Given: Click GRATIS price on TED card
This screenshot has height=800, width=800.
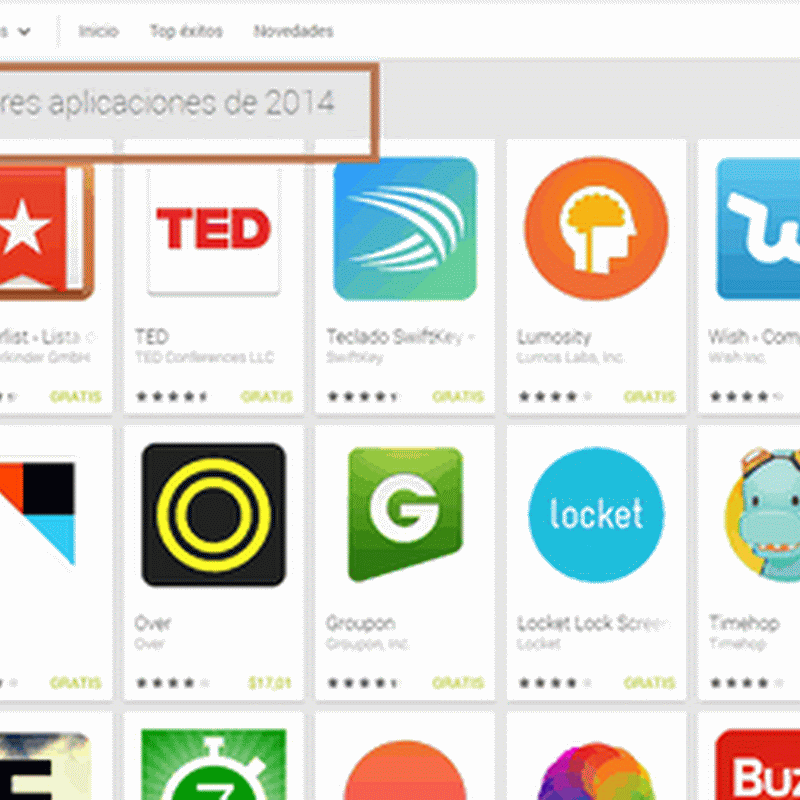Looking at the screenshot, I should point(267,396).
